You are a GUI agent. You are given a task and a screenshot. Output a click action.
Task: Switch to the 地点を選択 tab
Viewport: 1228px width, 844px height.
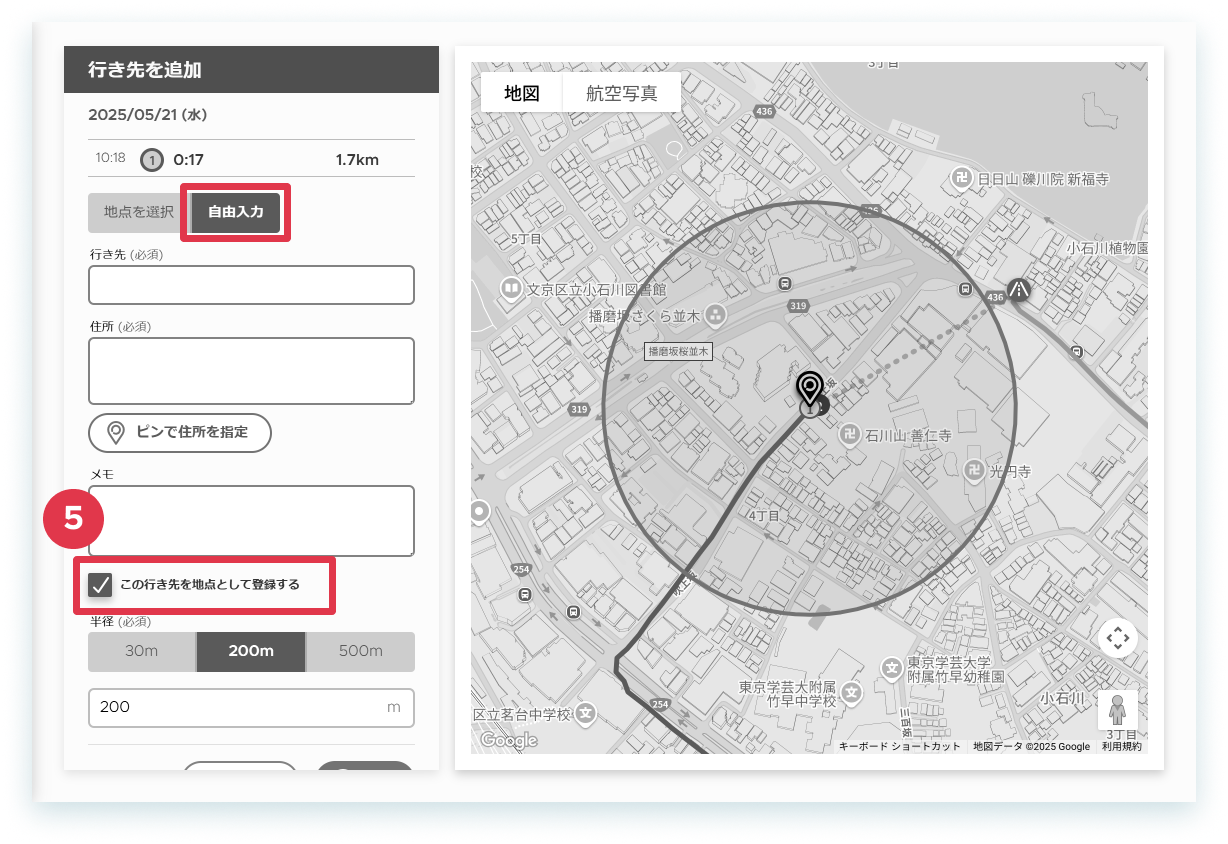139,212
